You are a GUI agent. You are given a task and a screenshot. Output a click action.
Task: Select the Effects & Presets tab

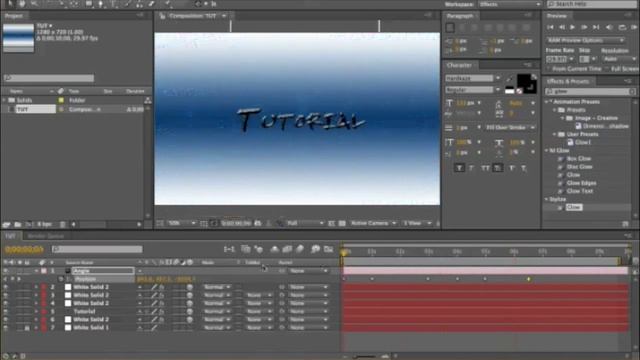(x=568, y=81)
